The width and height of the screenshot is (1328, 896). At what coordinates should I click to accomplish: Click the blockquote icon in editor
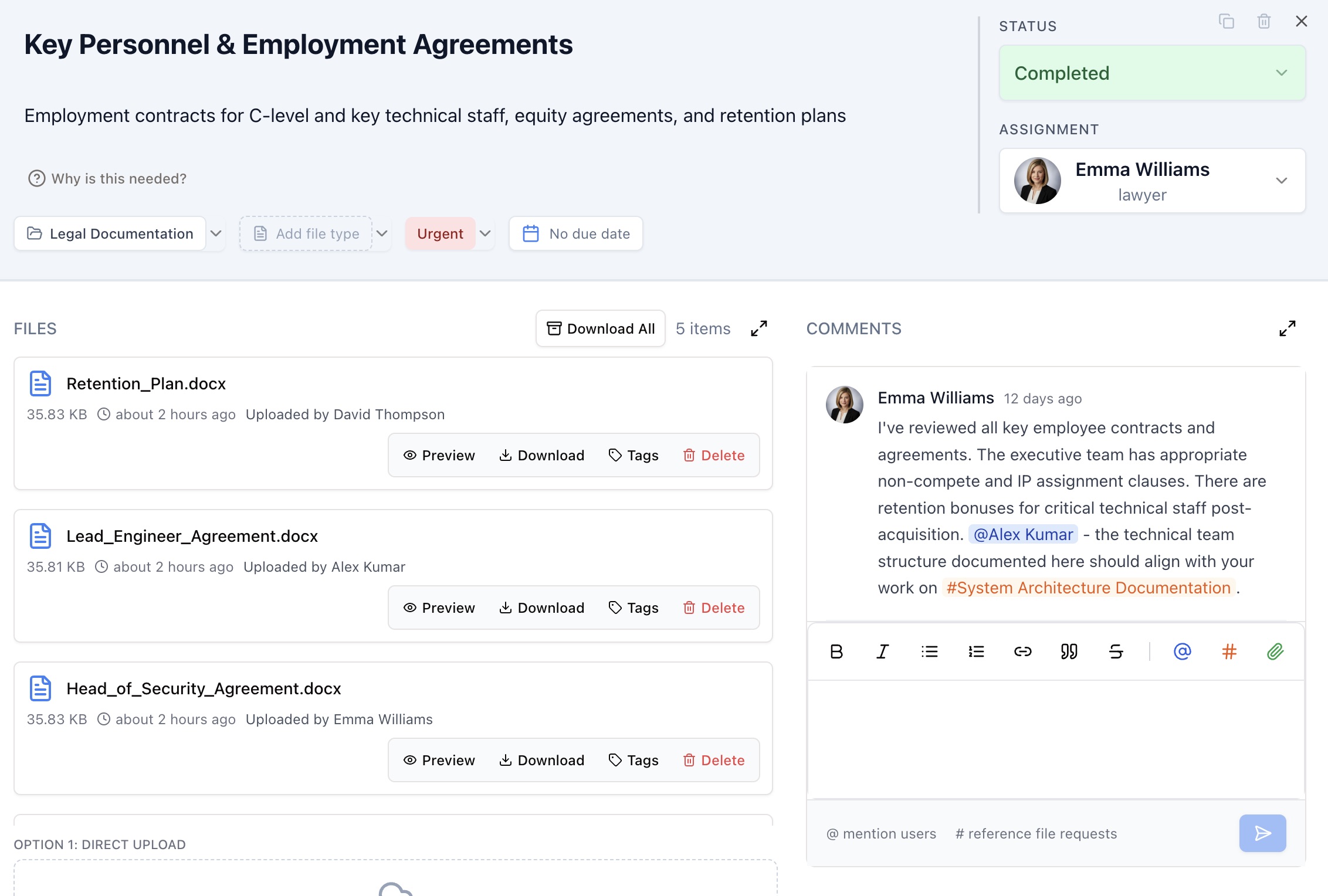tap(1069, 651)
